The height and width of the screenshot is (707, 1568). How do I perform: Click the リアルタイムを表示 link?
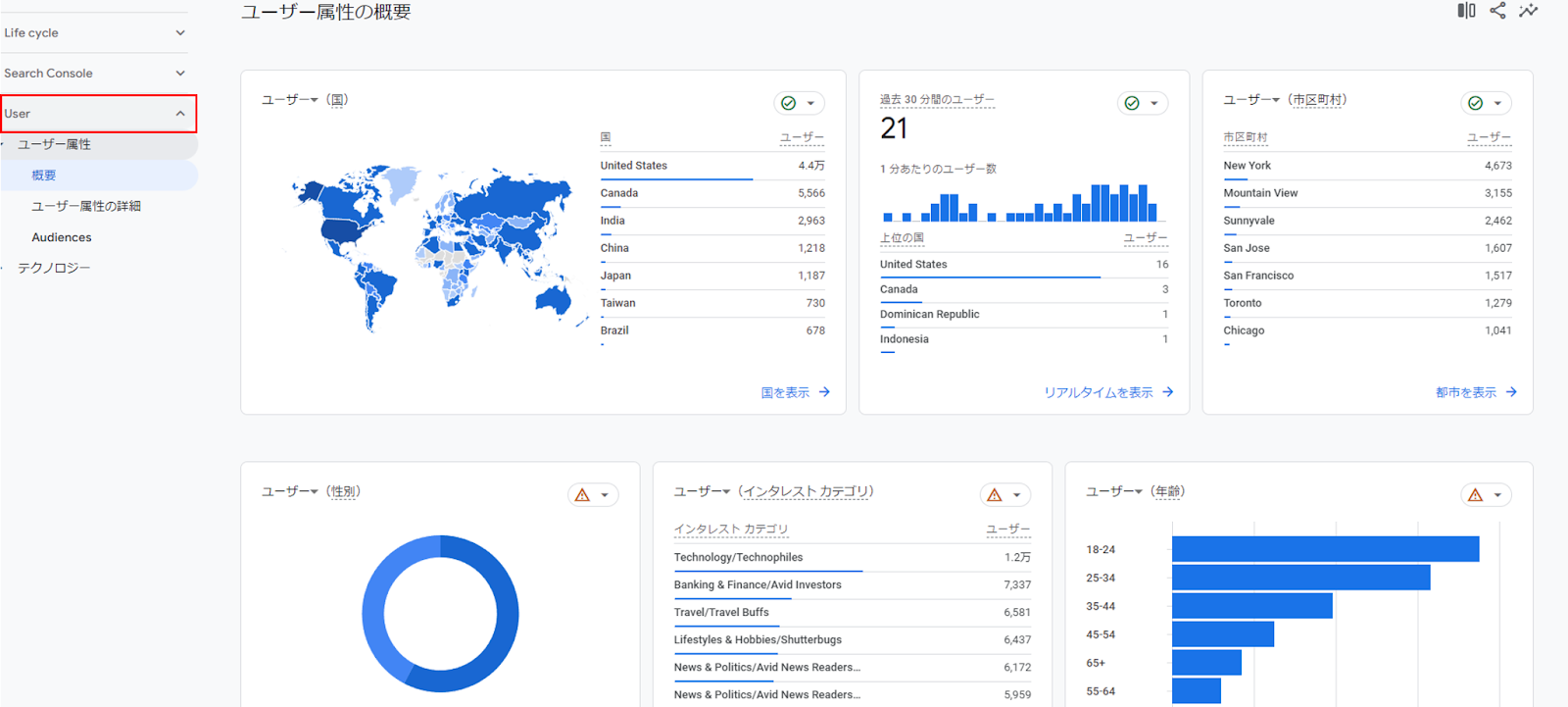point(1099,392)
